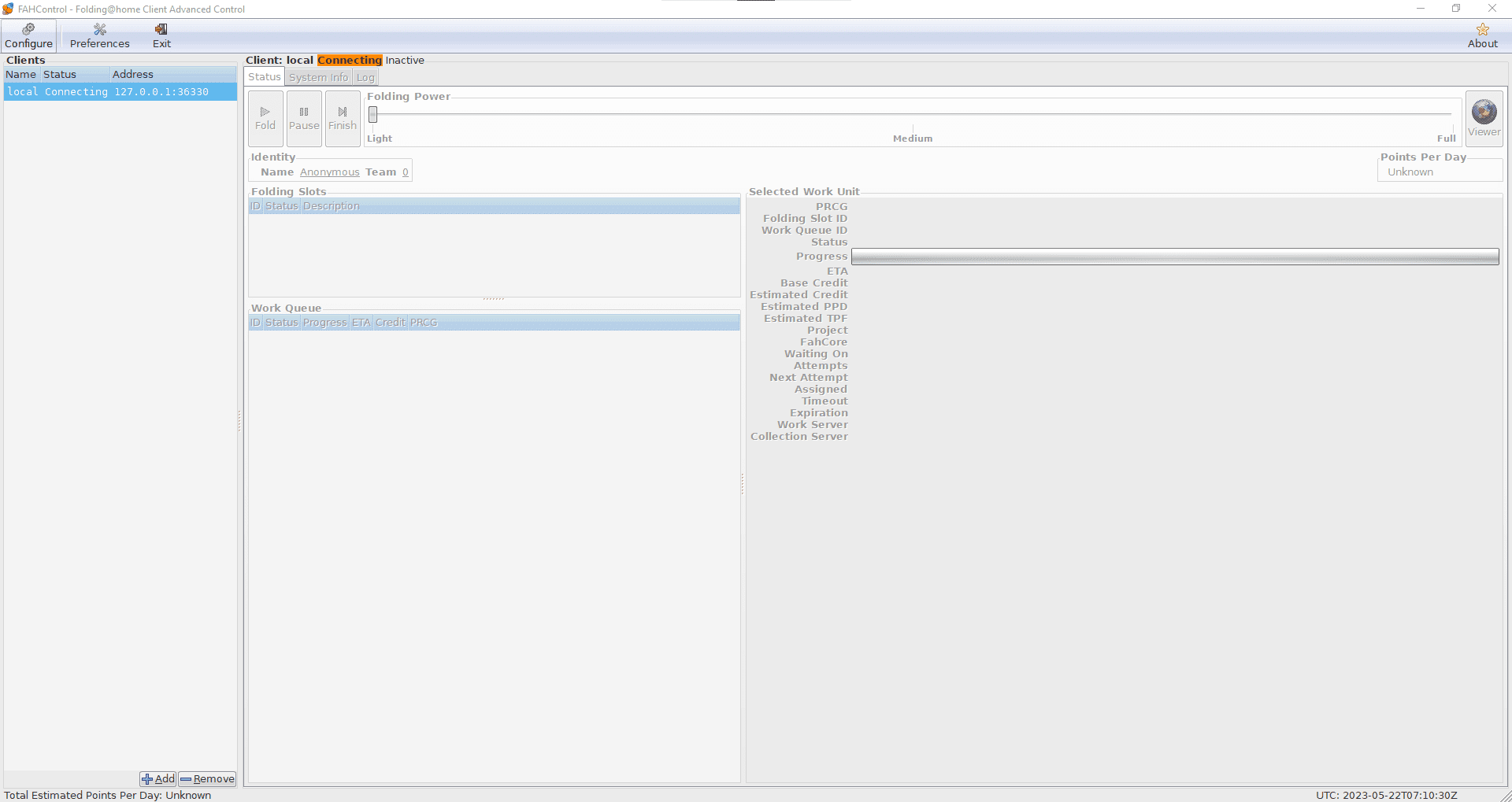This screenshot has width=1512, height=802.
Task: Pause folding with the Pause button
Action: [x=304, y=118]
